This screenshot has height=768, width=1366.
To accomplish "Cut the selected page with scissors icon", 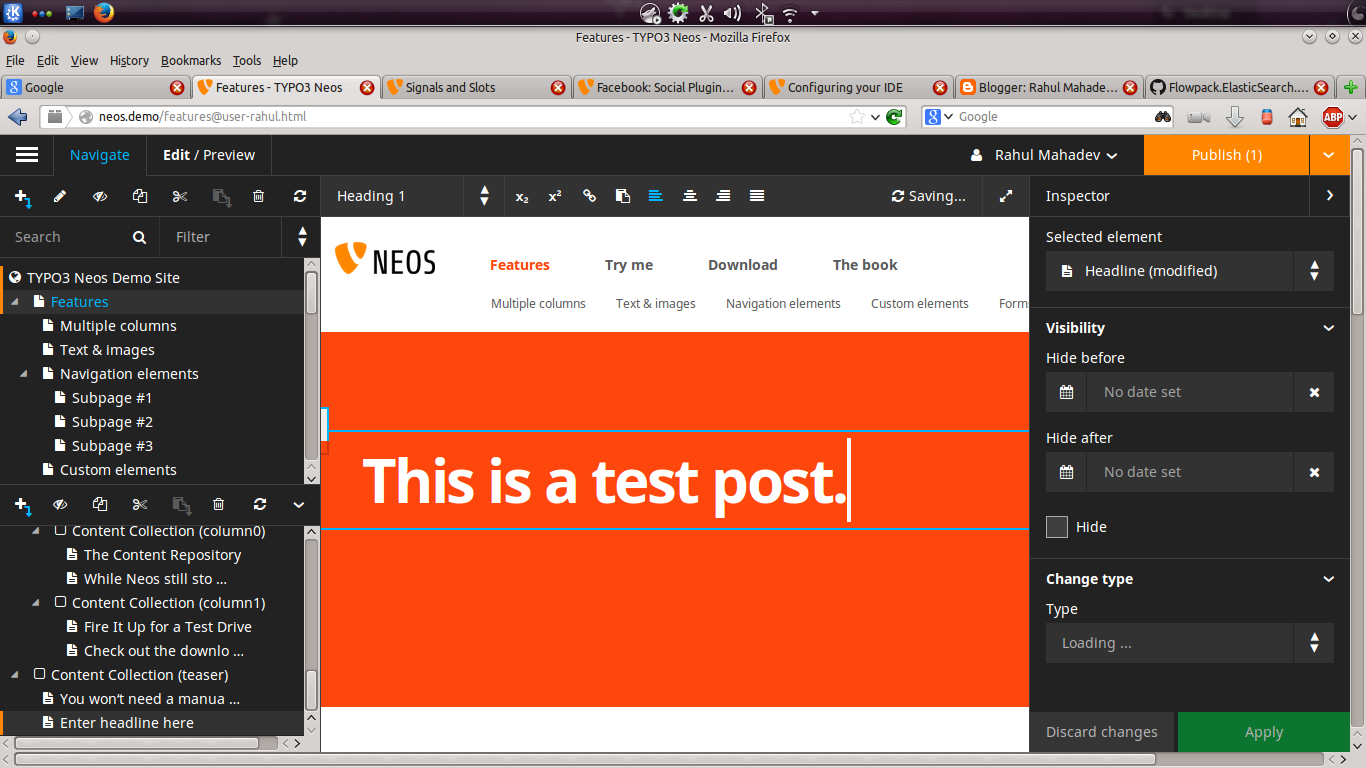I will pyautogui.click(x=180, y=197).
